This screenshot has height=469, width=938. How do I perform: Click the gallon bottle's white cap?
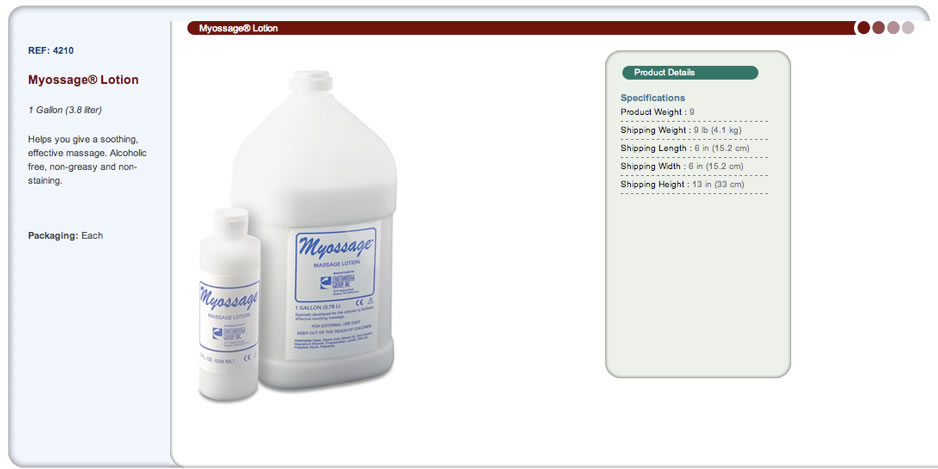click(x=311, y=81)
